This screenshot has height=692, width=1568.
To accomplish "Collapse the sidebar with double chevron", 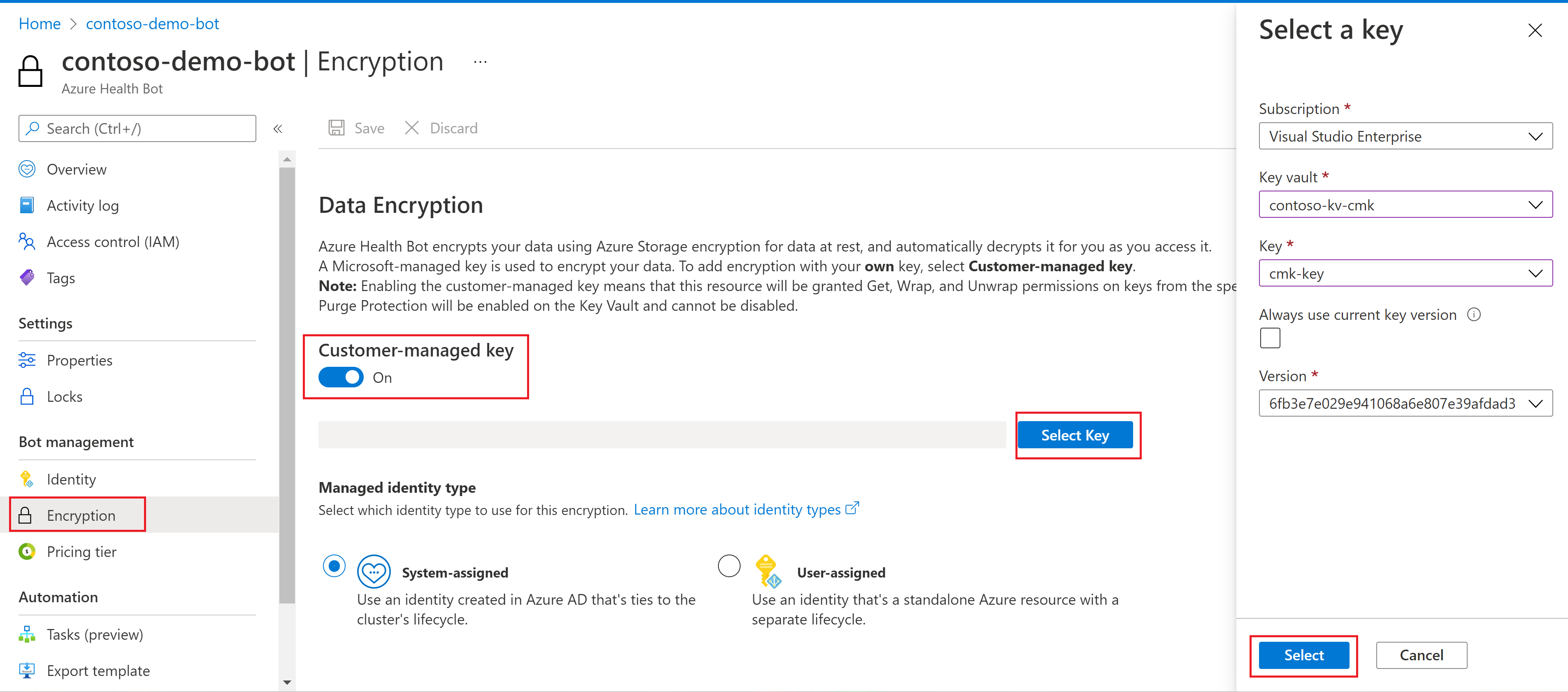I will click(x=278, y=128).
